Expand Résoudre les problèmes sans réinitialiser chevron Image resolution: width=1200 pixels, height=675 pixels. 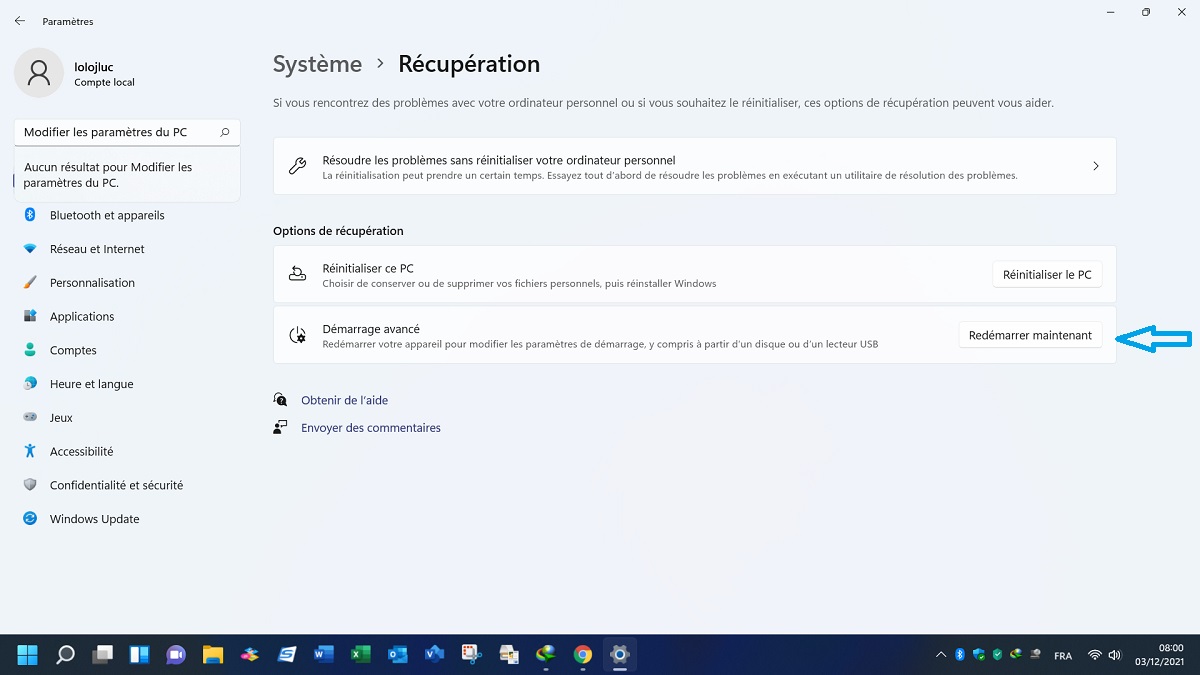click(1096, 166)
